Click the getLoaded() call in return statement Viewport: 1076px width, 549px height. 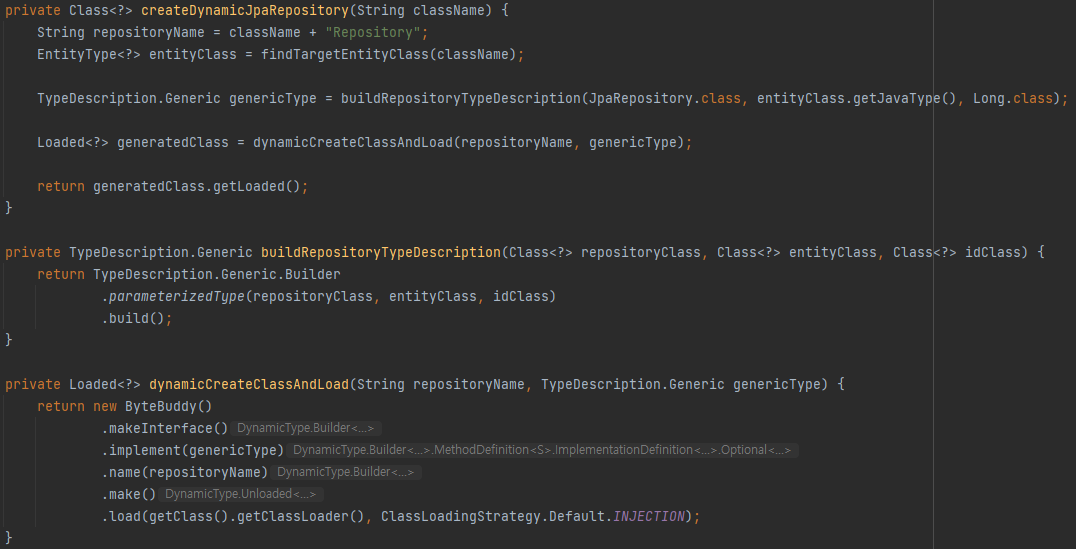[x=257, y=186]
